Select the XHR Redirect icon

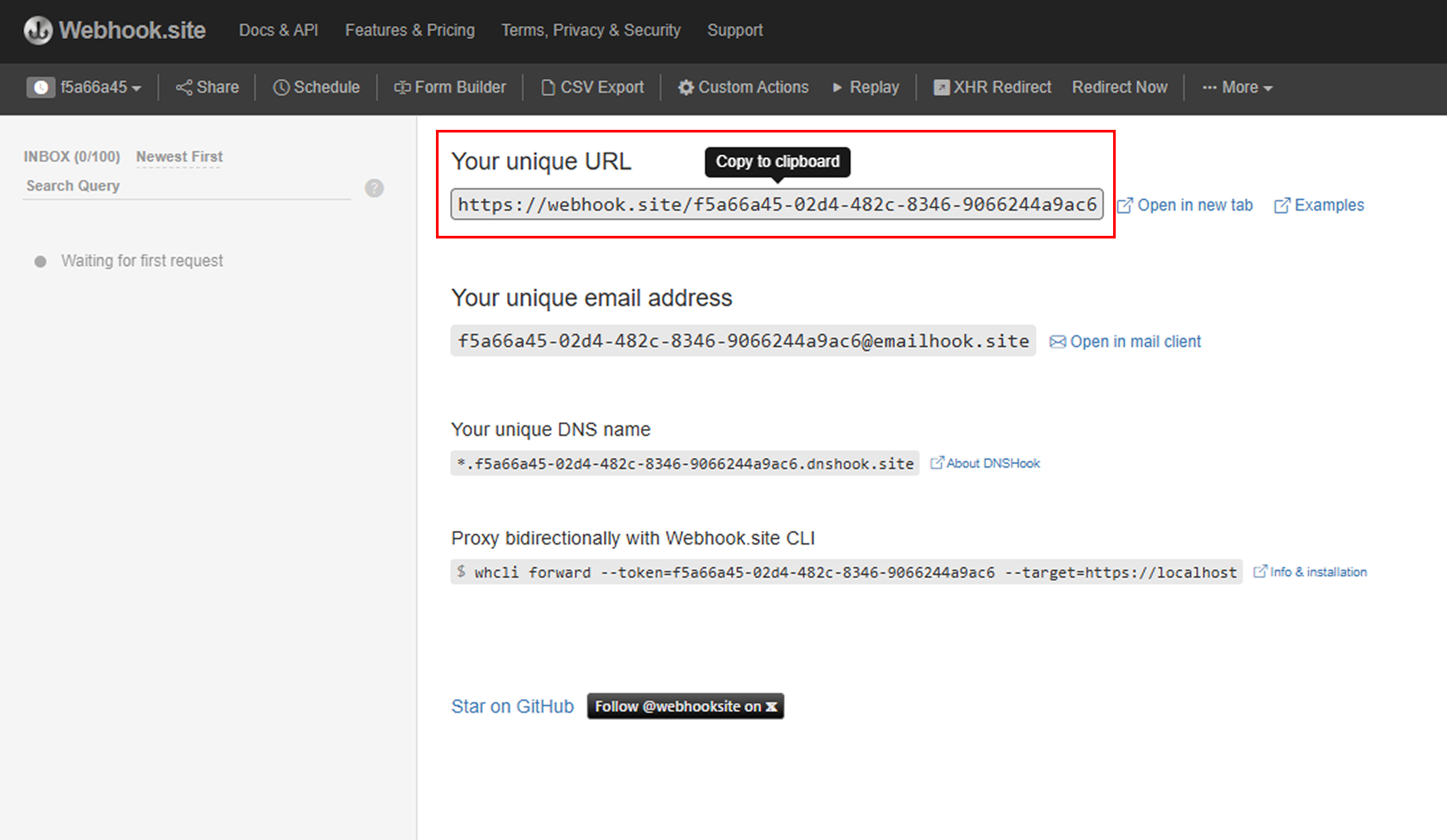pyautogui.click(x=941, y=87)
